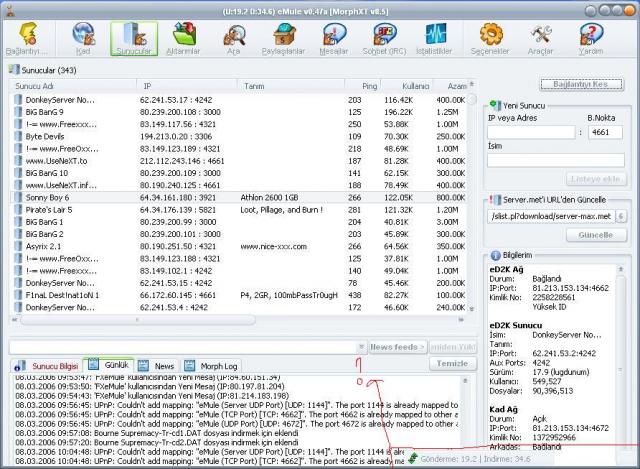Switch to the Günlük log tab

(x=109, y=365)
